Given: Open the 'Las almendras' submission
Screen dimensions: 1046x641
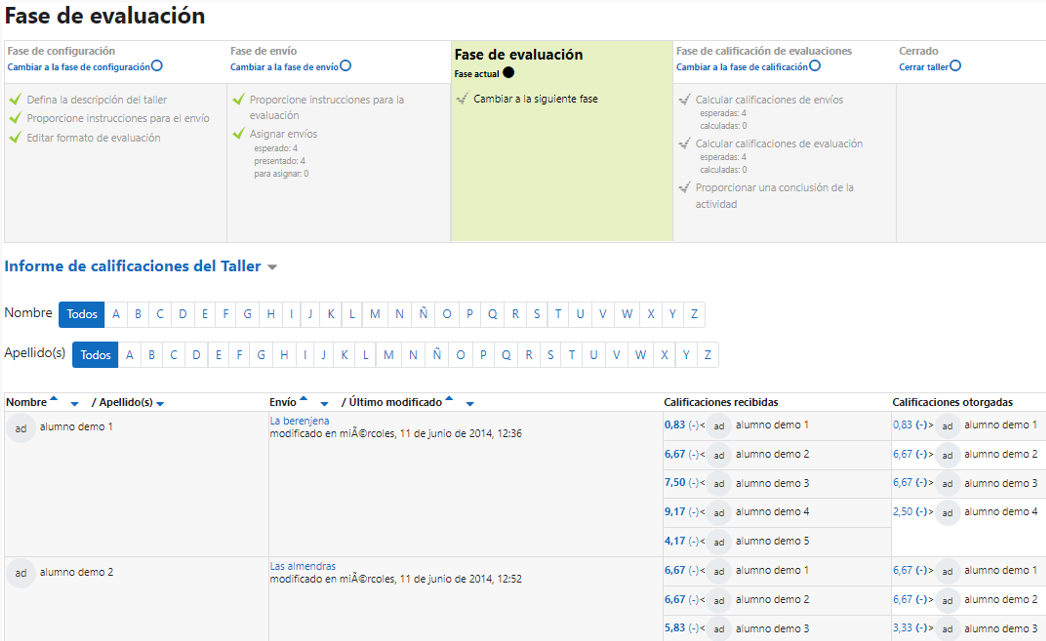Looking at the screenshot, I should [x=303, y=566].
